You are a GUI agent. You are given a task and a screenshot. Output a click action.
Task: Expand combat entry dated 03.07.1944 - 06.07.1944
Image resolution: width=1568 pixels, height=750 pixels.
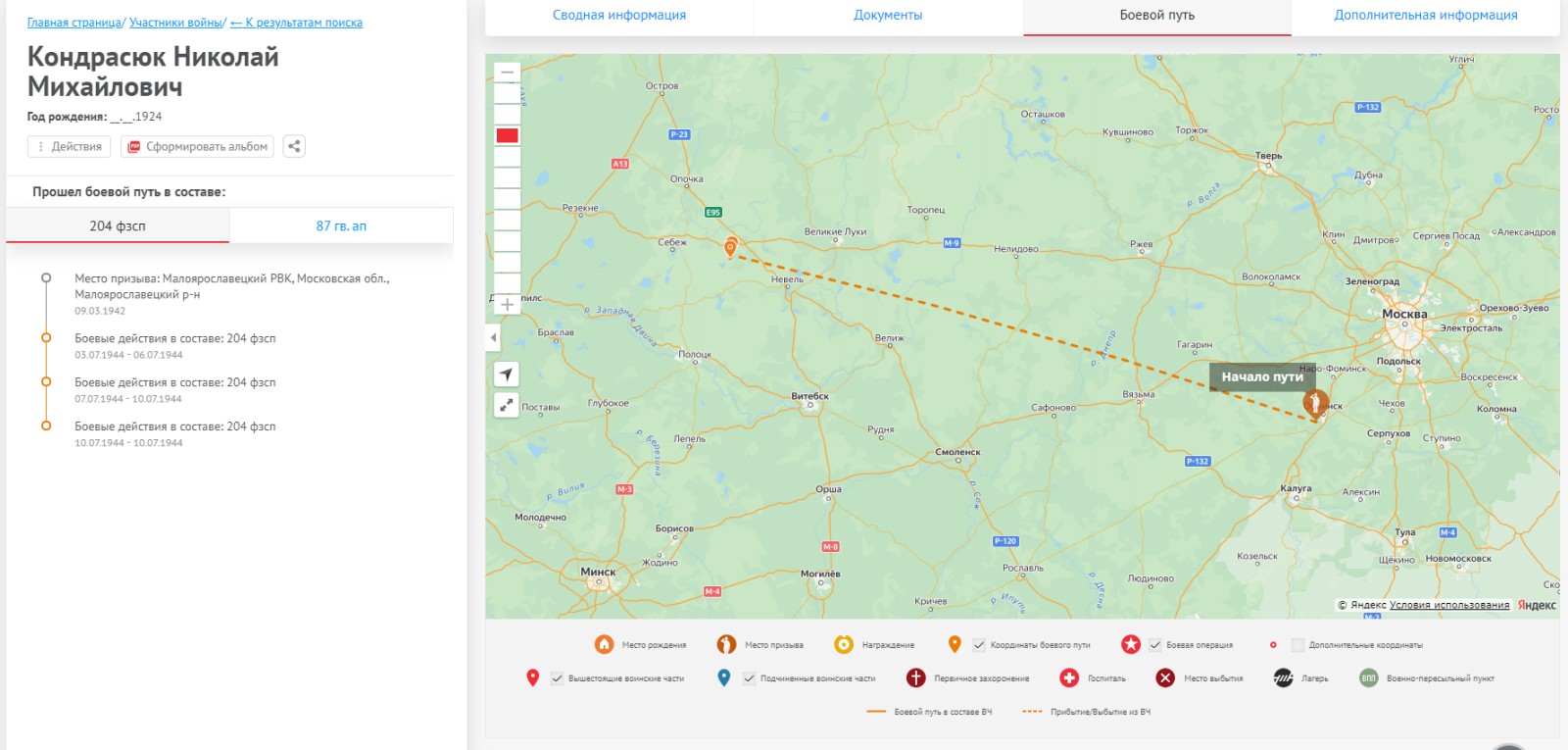pos(174,338)
